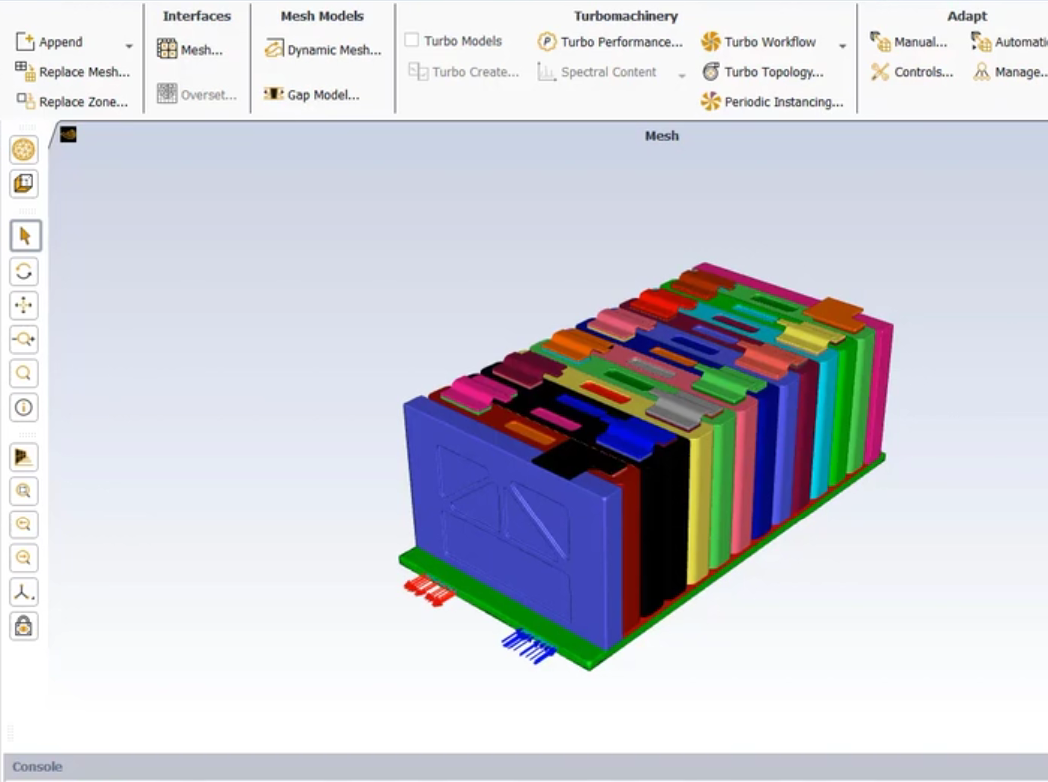1048x782 pixels.
Task: Click the black and gold view icon below the probe tool
Action: pyautogui.click(x=24, y=457)
